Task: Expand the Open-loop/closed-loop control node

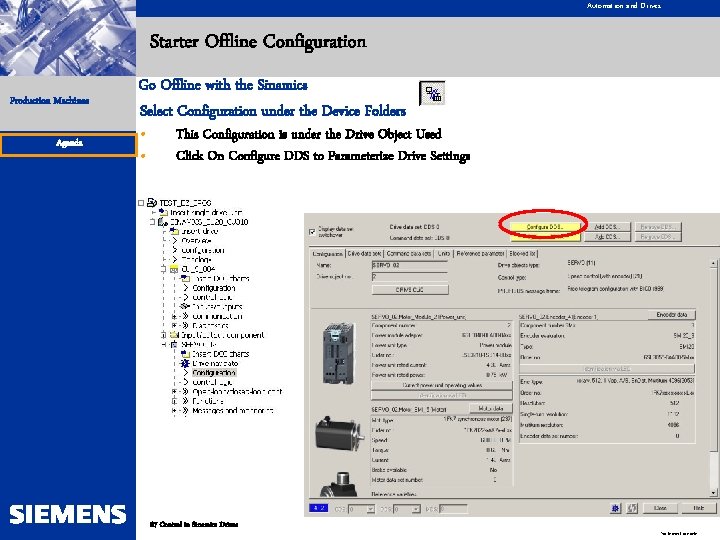Action: [174, 392]
